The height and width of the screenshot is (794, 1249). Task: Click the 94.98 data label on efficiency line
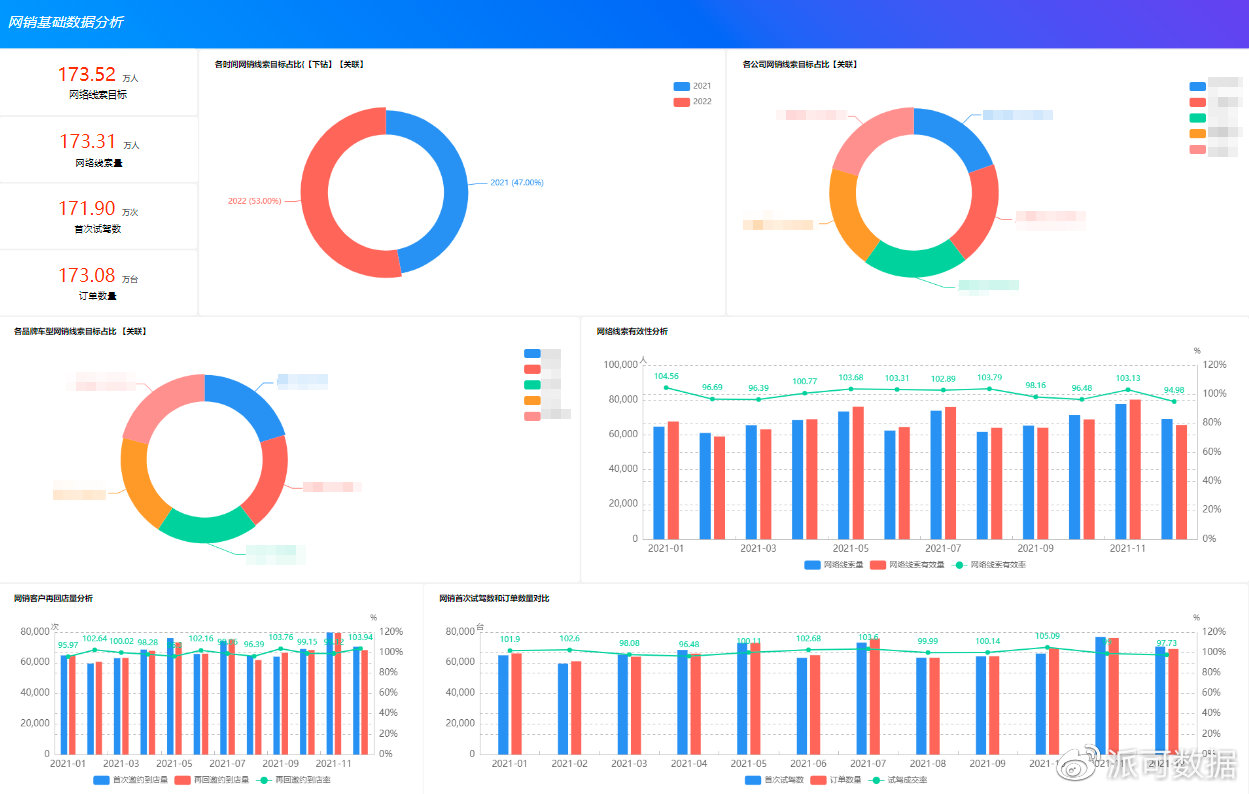tap(1174, 390)
